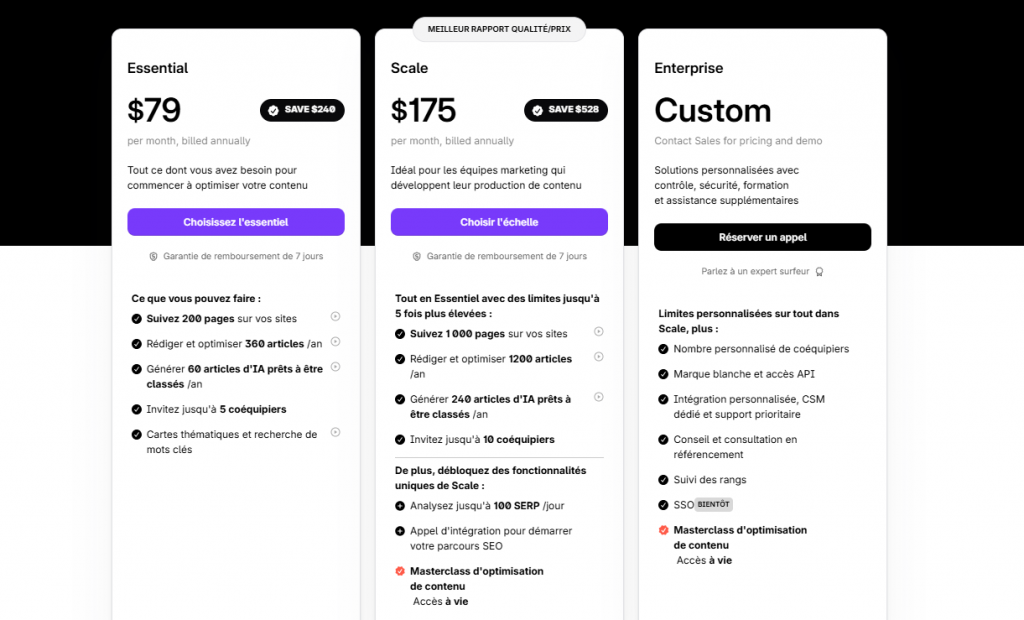Click info icon beside 'Cartes thématiques'

335,432
